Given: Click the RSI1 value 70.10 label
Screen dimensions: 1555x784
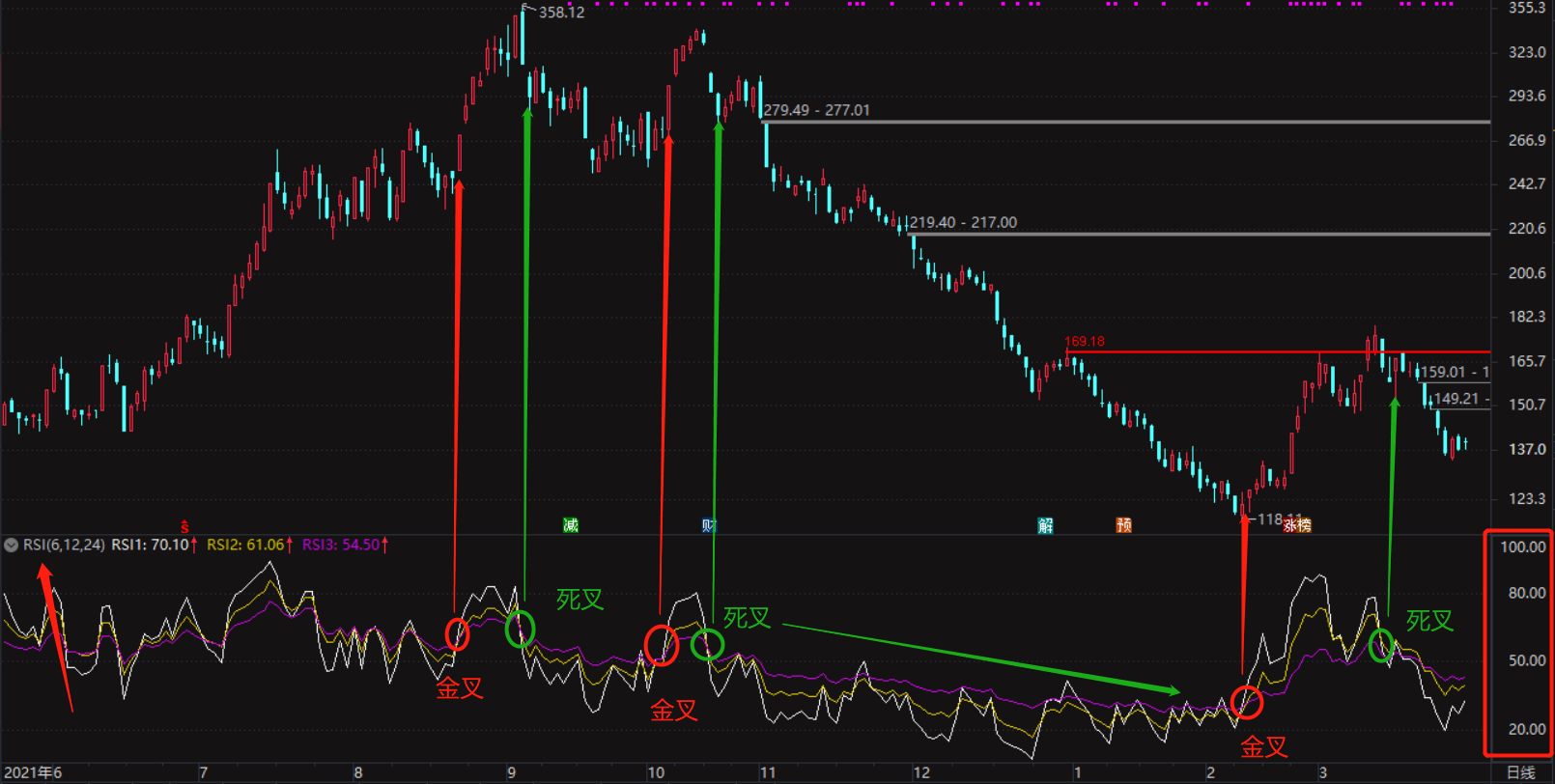Looking at the screenshot, I should click(x=153, y=546).
